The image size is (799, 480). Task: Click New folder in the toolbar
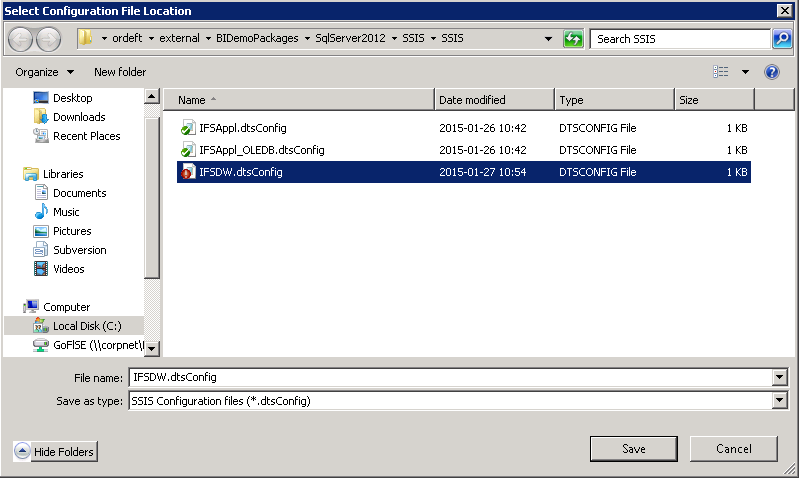tap(120, 72)
